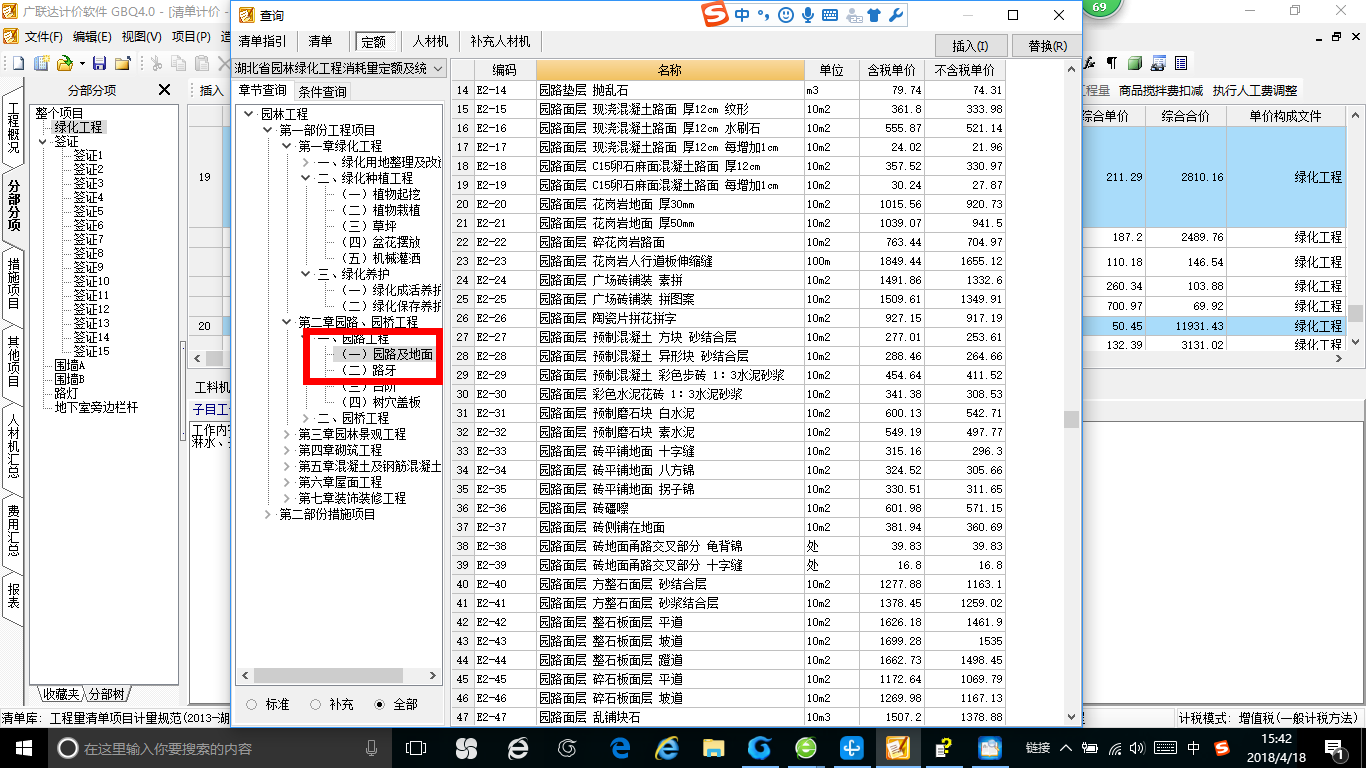This screenshot has height=768, width=1366.
Task: Switch to the 补充人材机 tab
Action: 500,42
